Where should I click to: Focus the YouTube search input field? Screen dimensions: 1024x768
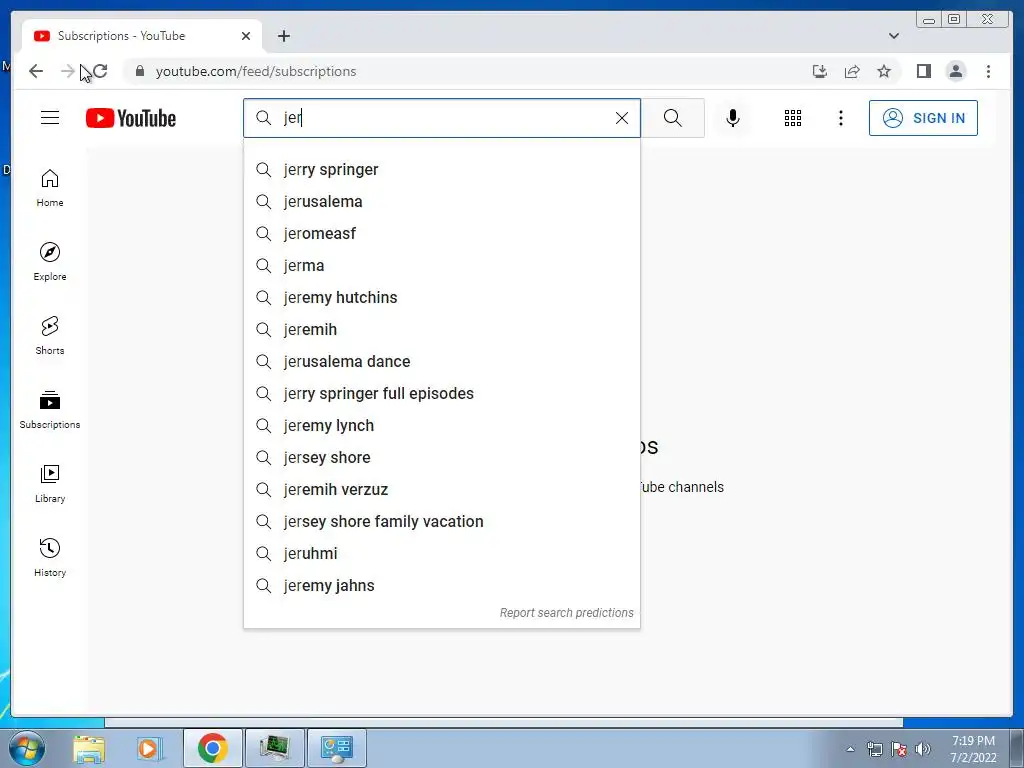[x=444, y=118]
